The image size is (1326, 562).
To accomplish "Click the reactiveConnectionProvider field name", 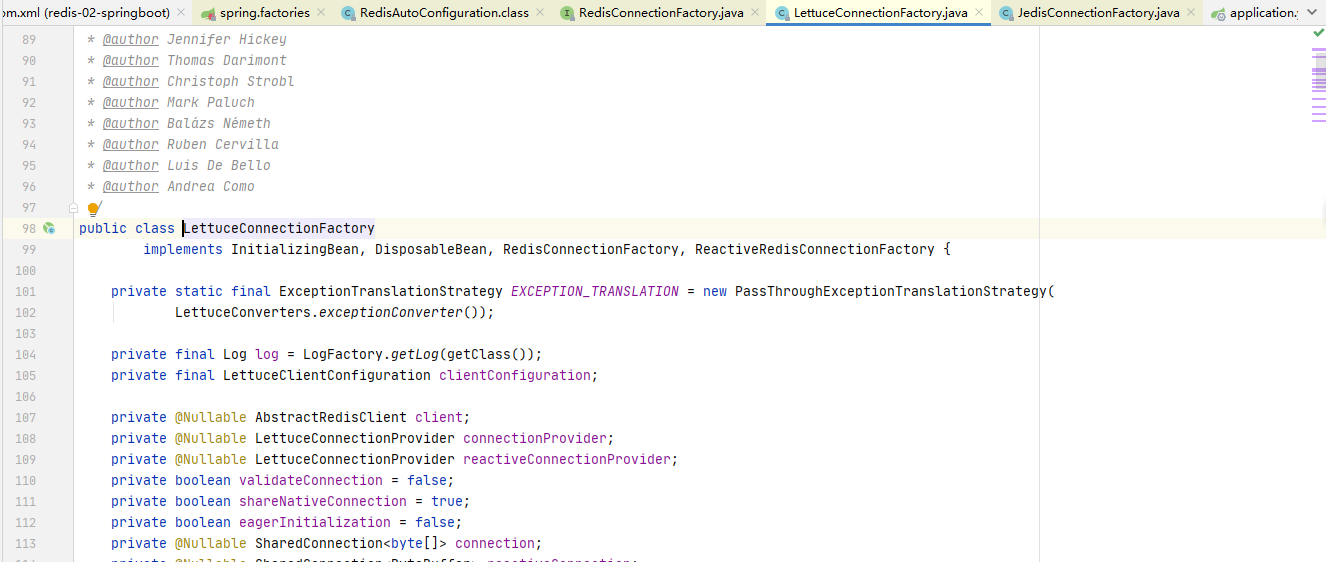I will 567,459.
